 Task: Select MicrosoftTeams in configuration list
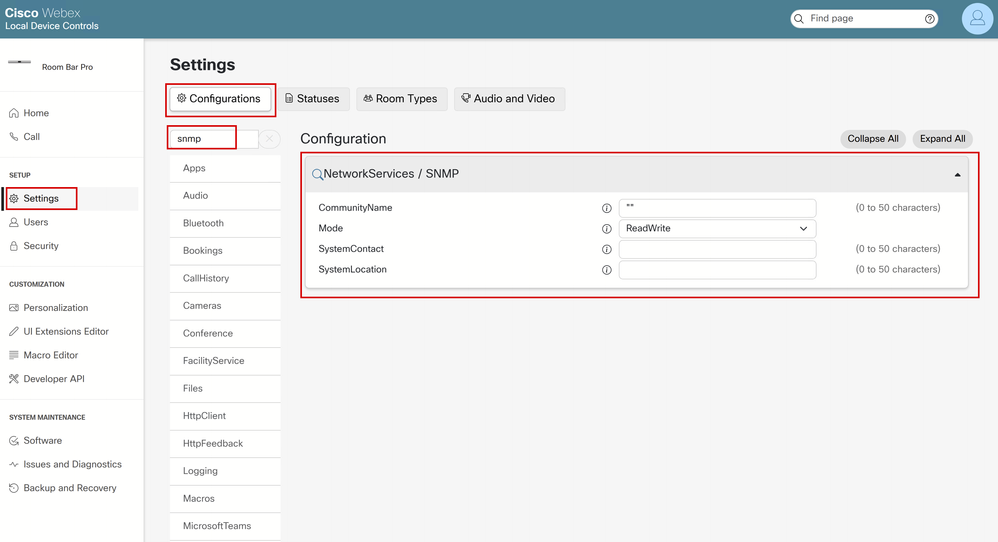coord(225,526)
